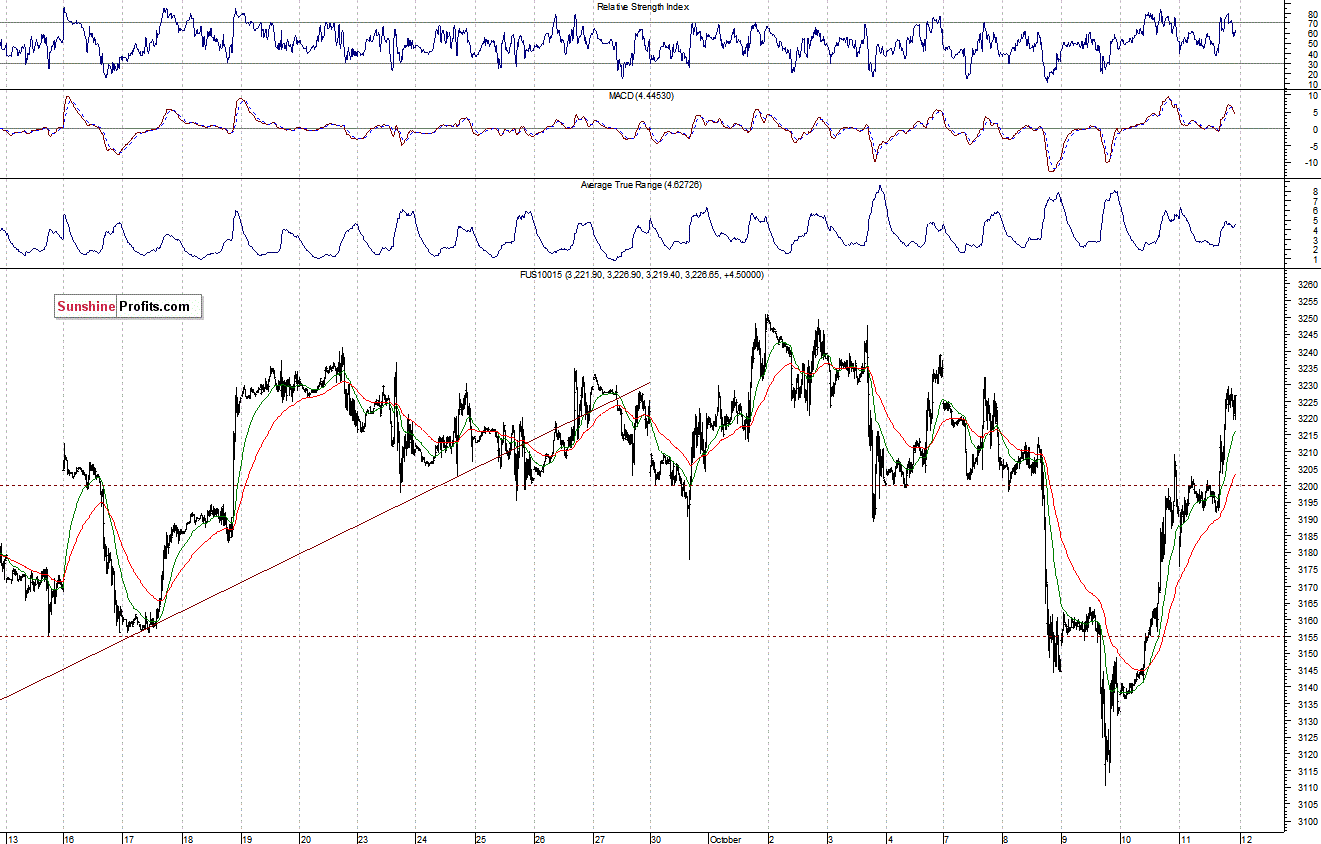Click the date label 18 on time axis

[x=188, y=839]
